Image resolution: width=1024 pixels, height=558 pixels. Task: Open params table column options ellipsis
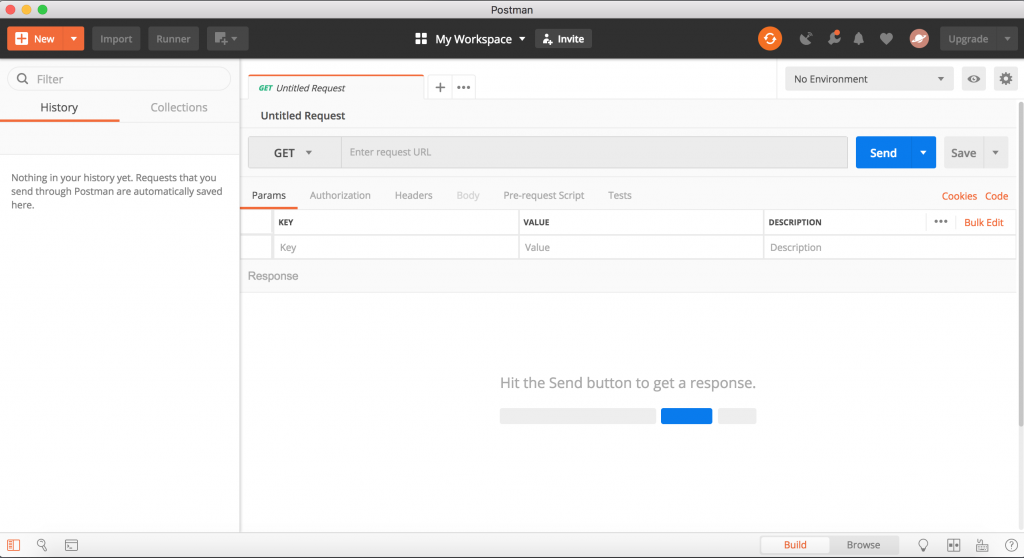point(940,222)
